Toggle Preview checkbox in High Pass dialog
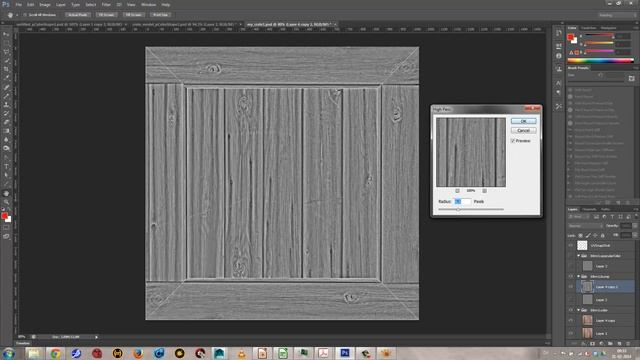 (513, 141)
